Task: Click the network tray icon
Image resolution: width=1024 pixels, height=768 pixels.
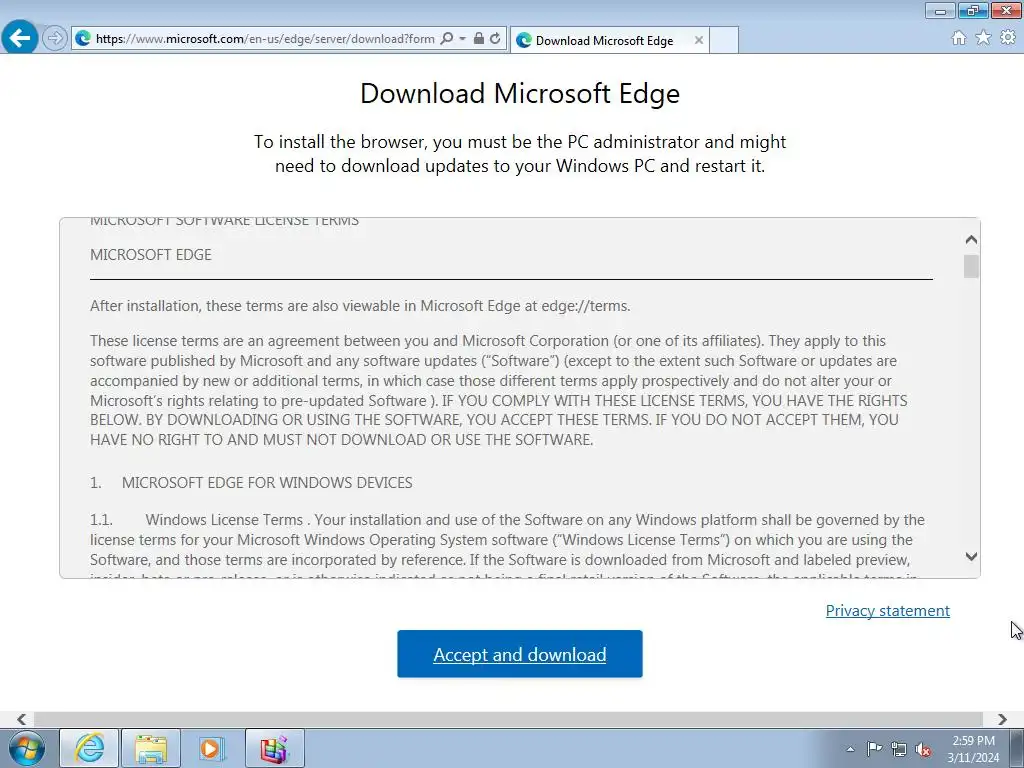Action: tap(899, 749)
